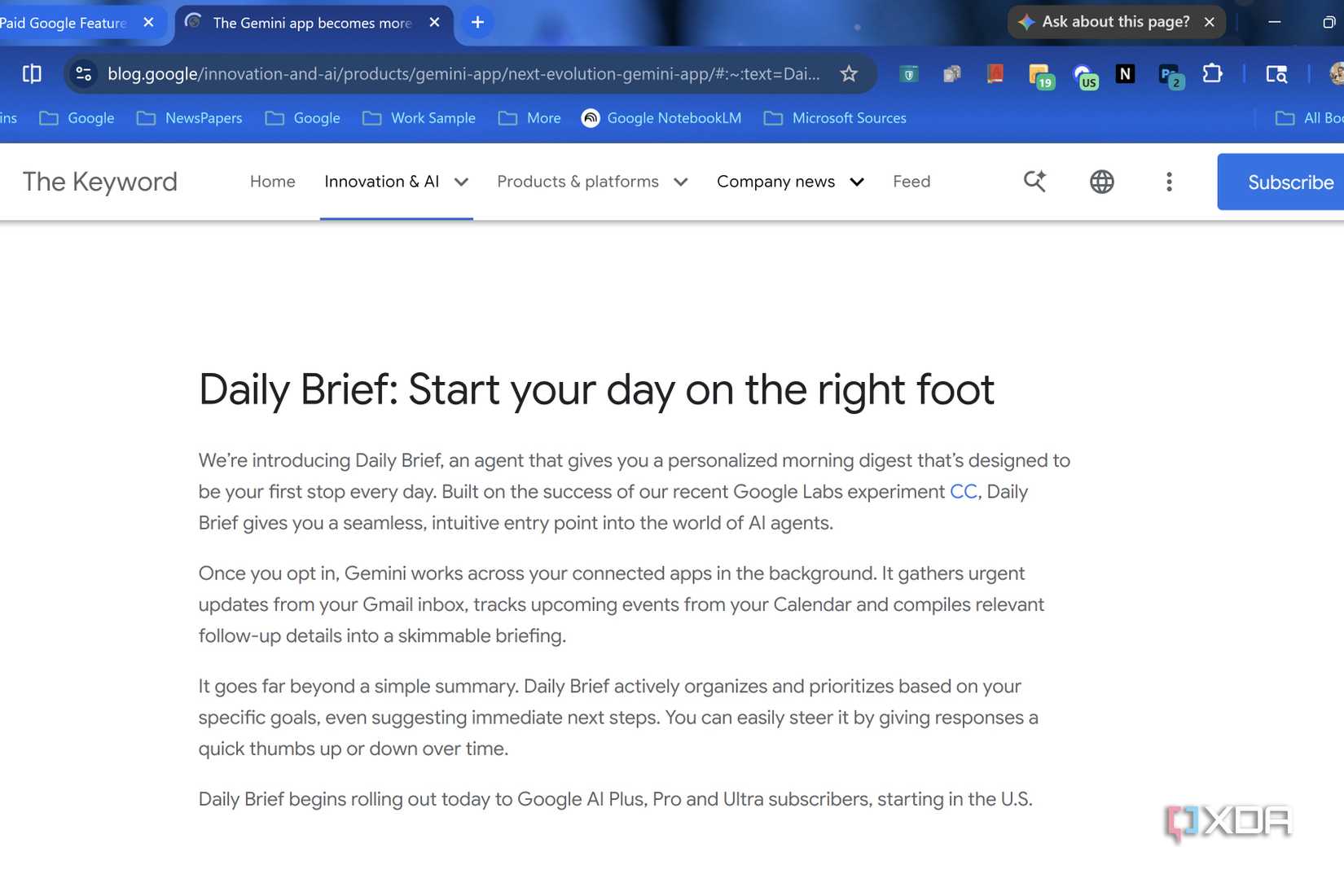
Task: Open the green shield extension
Action: pos(909,75)
